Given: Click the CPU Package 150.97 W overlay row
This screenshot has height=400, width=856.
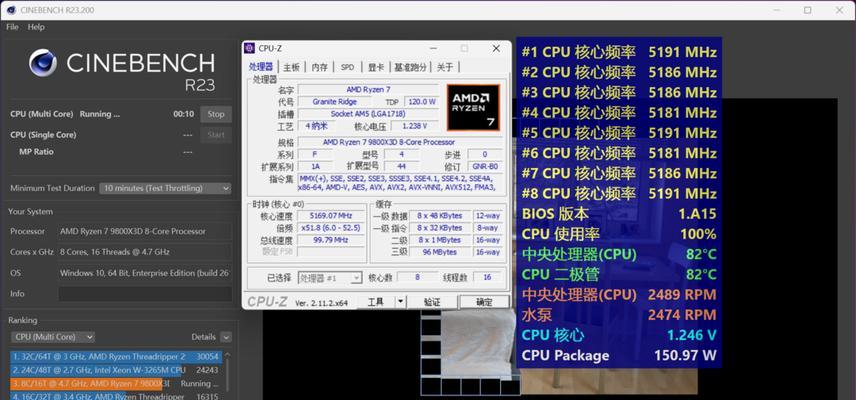Looking at the screenshot, I should pyautogui.click(x=619, y=356).
